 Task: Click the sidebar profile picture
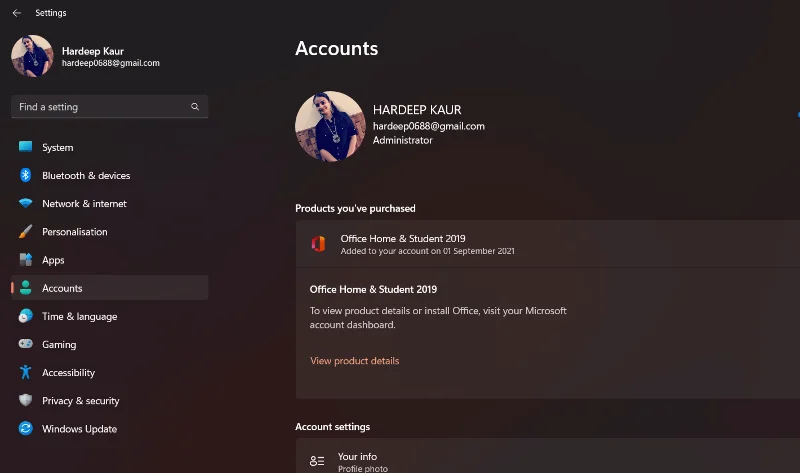(32, 56)
